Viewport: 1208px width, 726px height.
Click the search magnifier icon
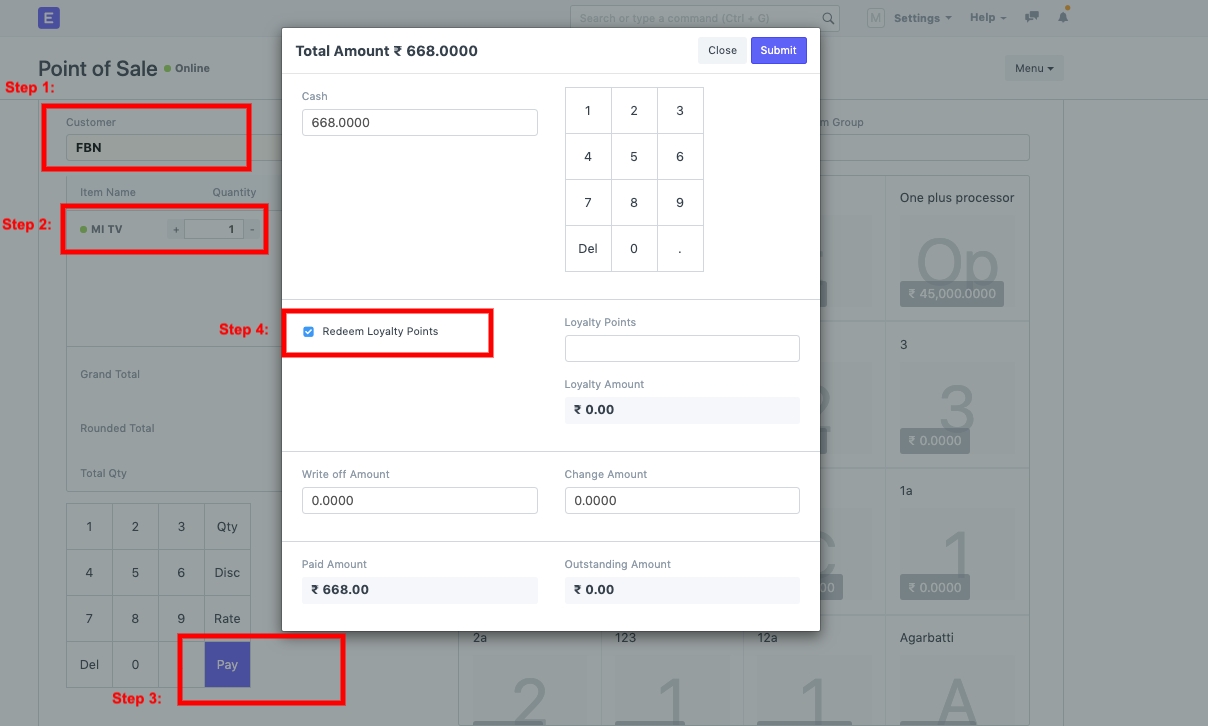(x=828, y=18)
